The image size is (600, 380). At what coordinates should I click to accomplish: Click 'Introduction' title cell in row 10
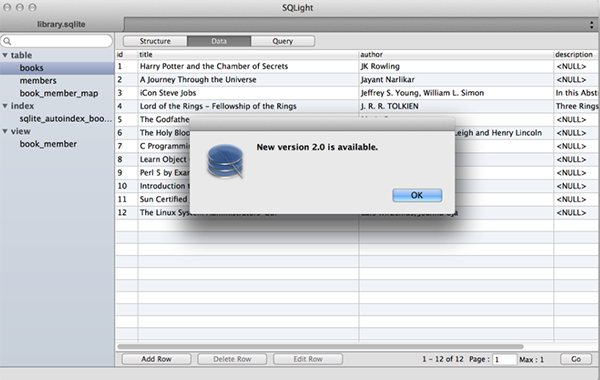pos(164,186)
